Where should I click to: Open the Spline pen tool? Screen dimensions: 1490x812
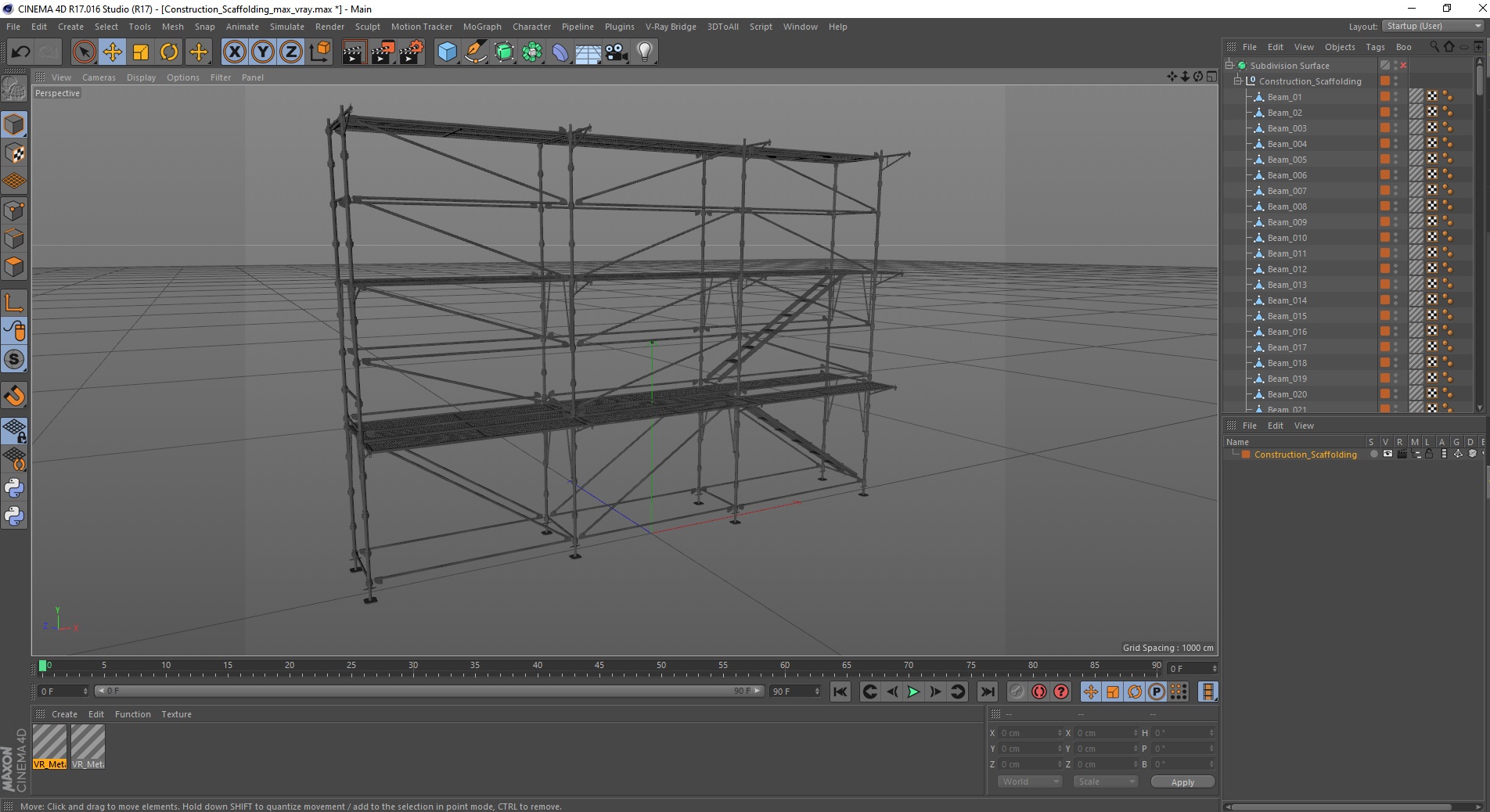(475, 52)
